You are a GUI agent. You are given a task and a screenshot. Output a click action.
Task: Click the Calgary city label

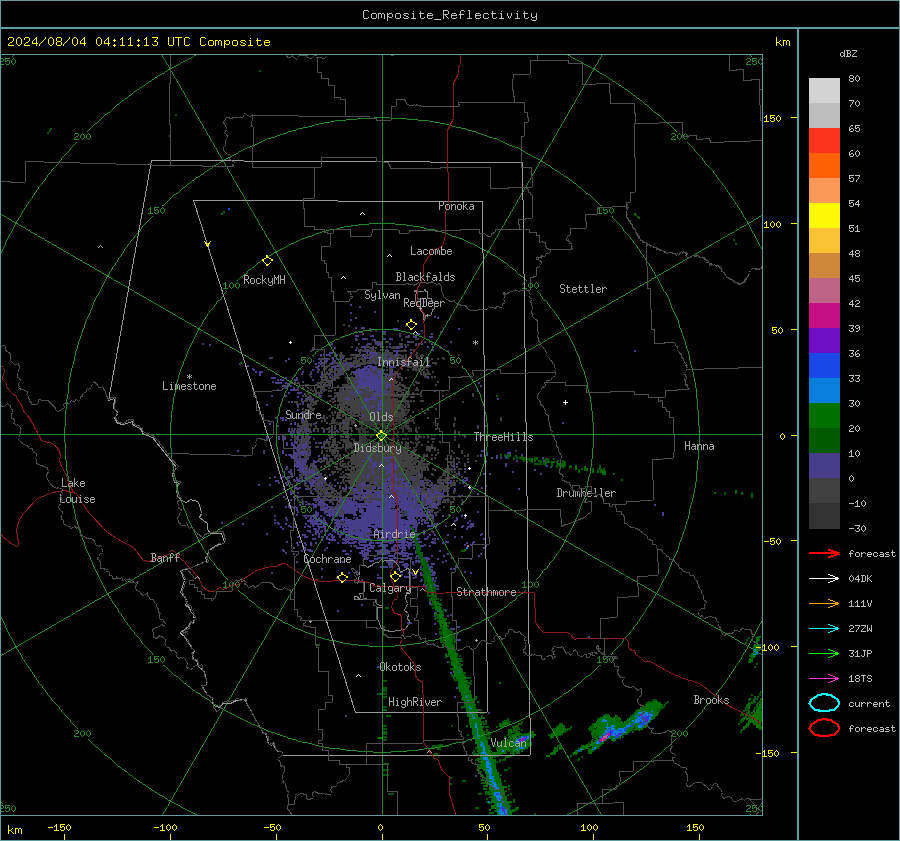click(x=390, y=588)
